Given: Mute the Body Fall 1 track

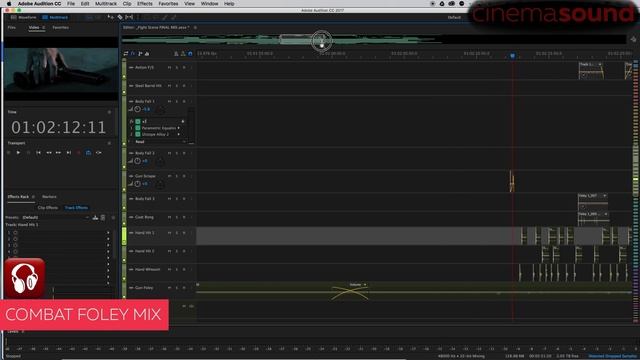Looking at the screenshot, I should coord(169,101).
